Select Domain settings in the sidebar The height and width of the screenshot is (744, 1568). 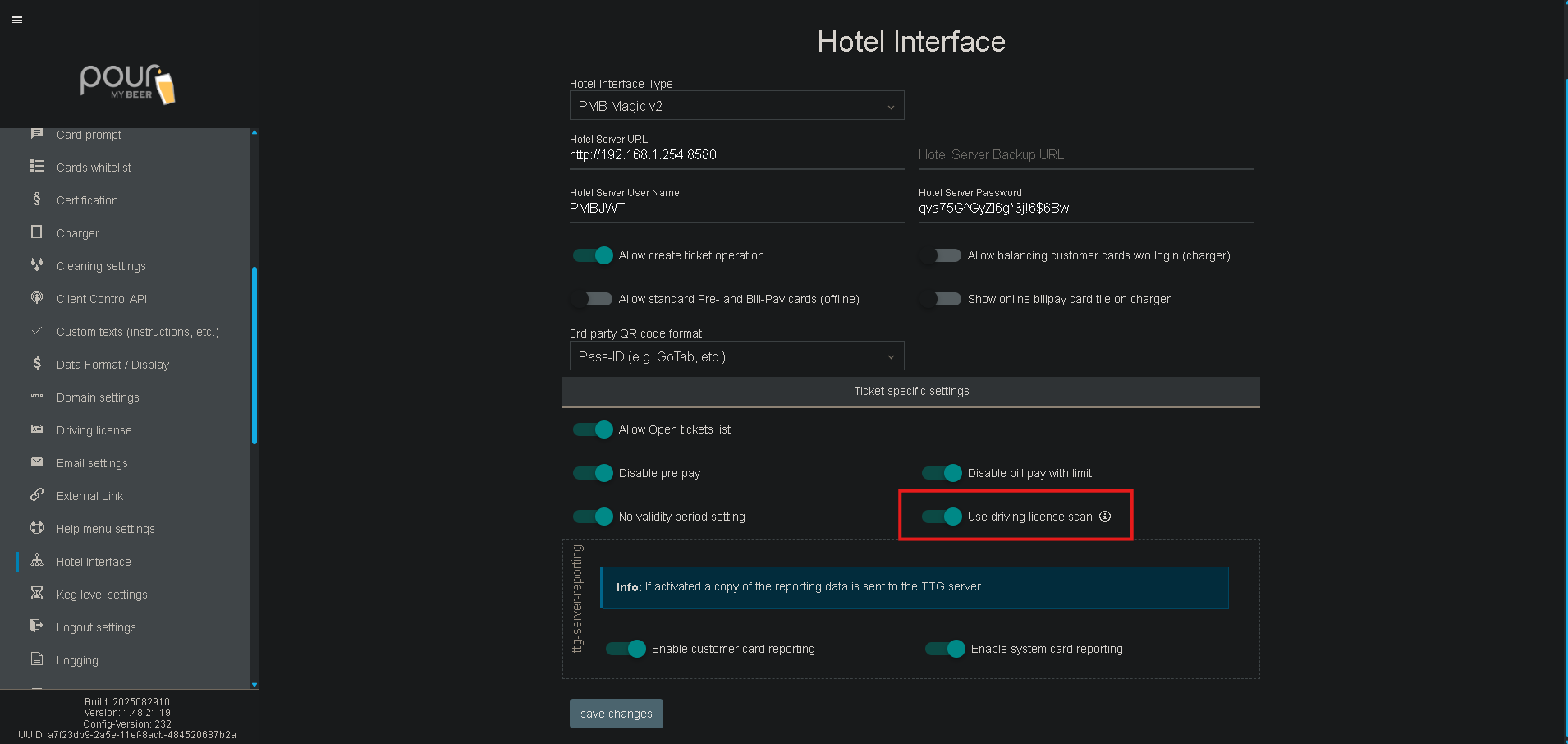click(98, 397)
